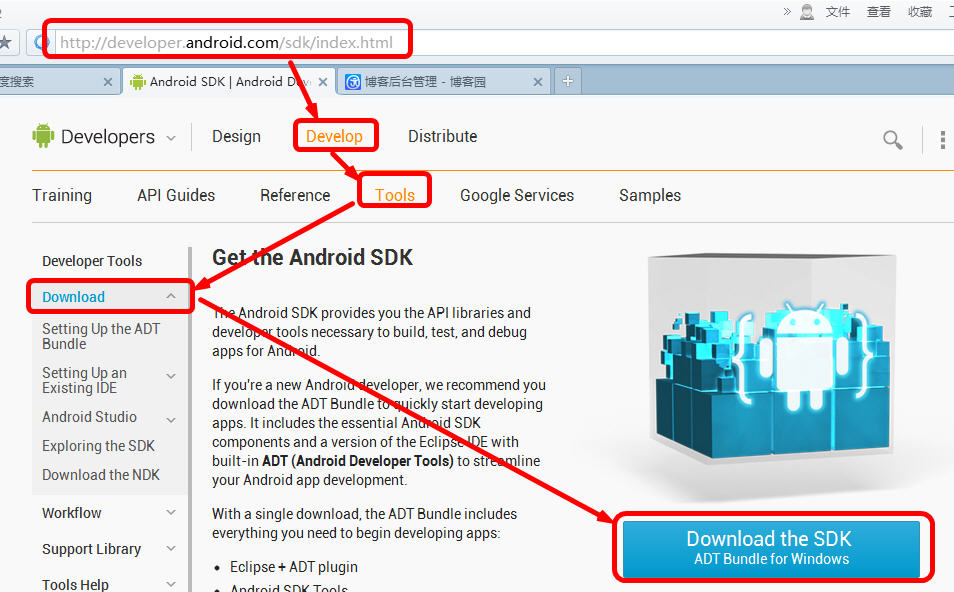Click the 'Eclipse + ADT plugin' list item
The image size is (954, 592).
point(294,567)
